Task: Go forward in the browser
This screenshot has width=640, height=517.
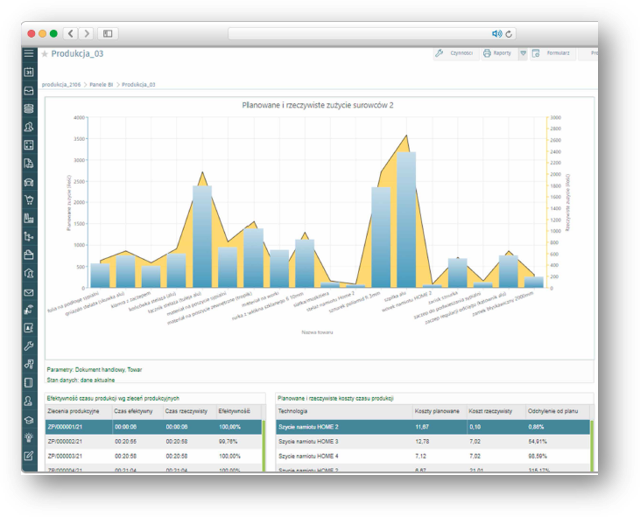Action: tap(86, 33)
